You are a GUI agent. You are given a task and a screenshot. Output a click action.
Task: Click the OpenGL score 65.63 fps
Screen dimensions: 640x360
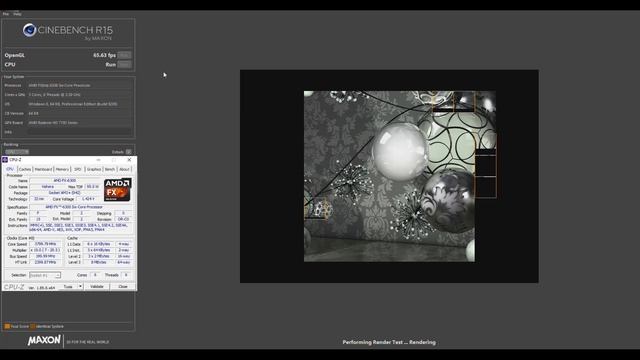(x=104, y=55)
